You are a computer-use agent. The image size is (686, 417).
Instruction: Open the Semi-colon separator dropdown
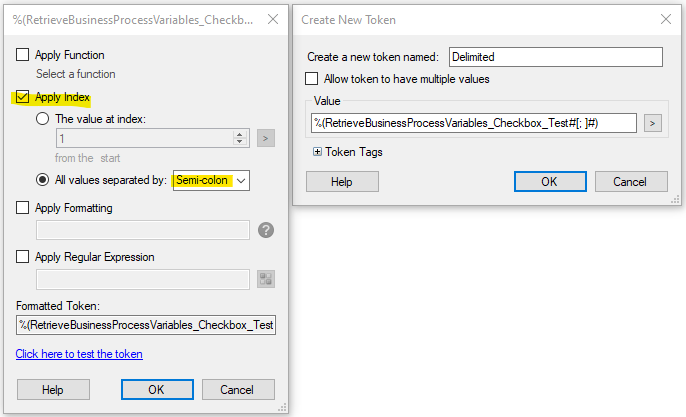211,180
